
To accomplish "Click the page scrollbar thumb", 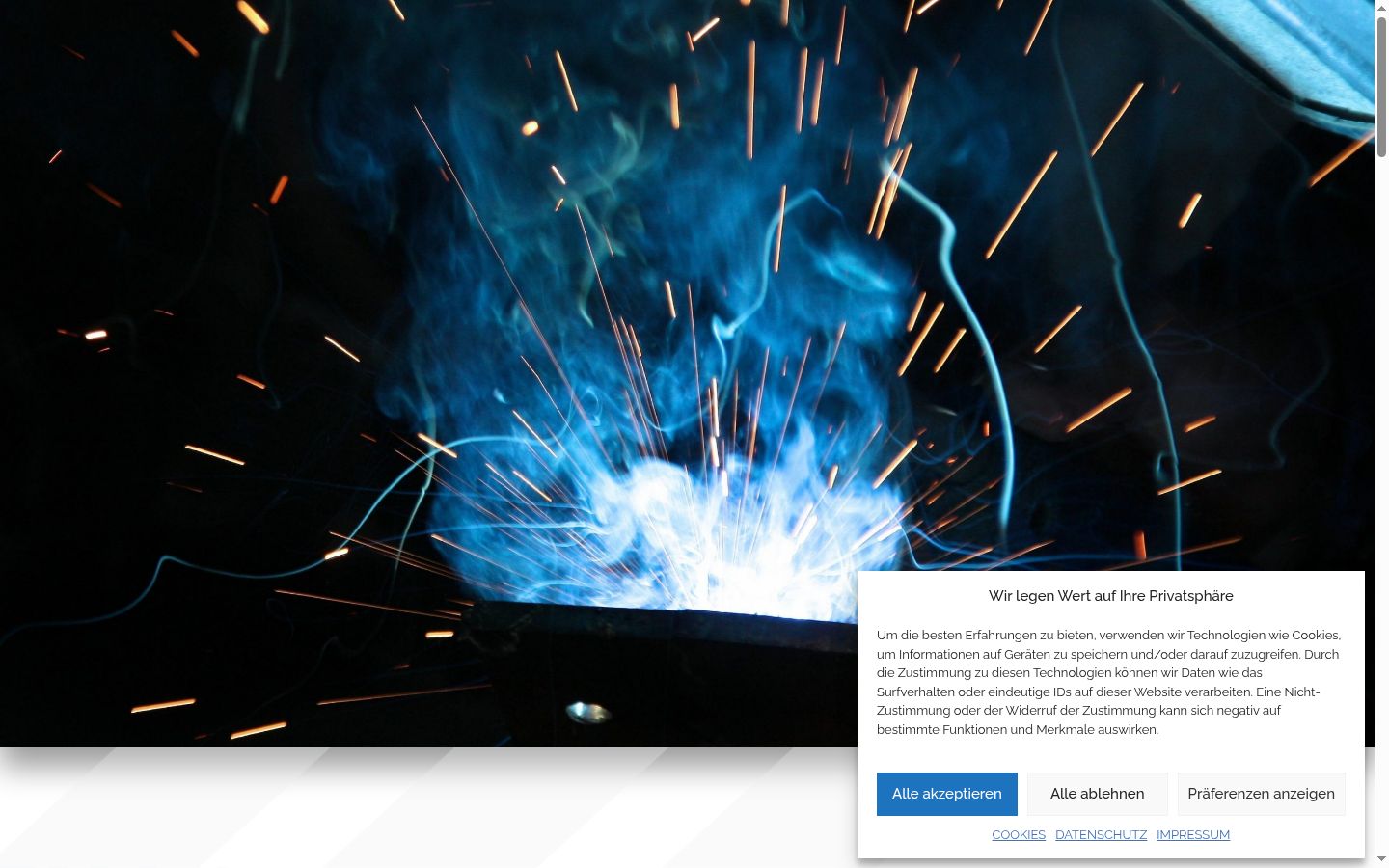I will point(1381,87).
